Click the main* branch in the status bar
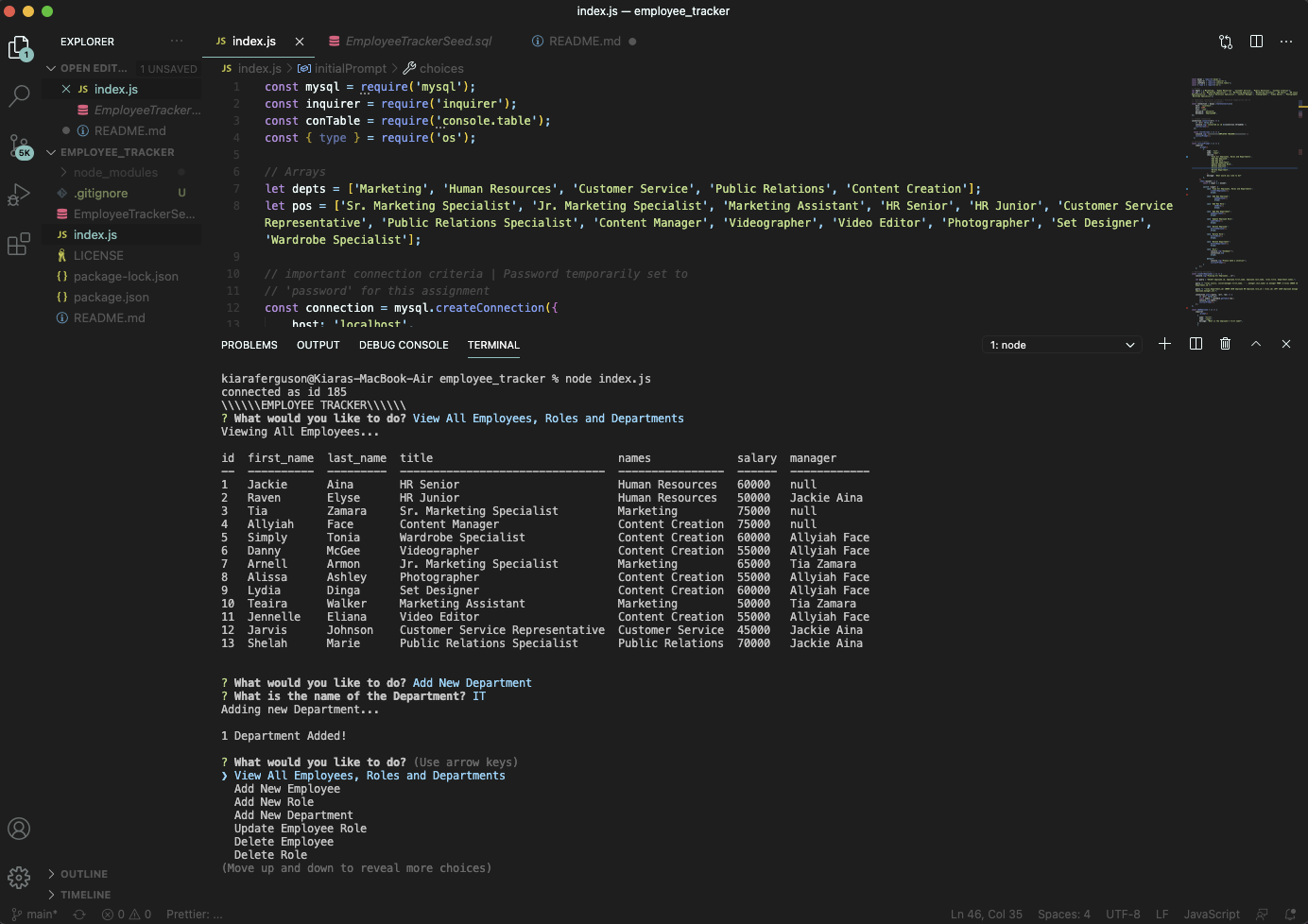 click(34, 915)
